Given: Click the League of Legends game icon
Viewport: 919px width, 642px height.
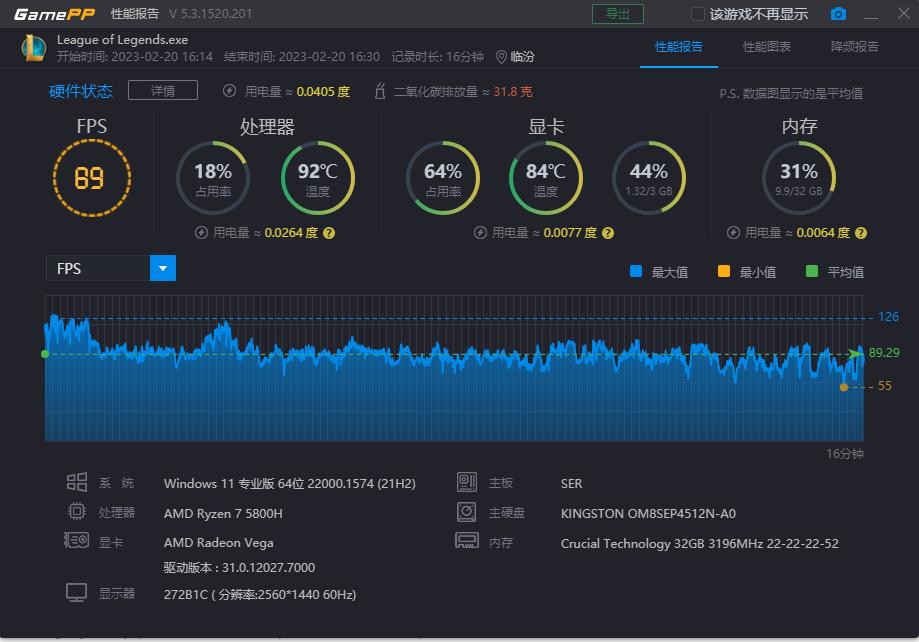Looking at the screenshot, I should tap(33, 48).
